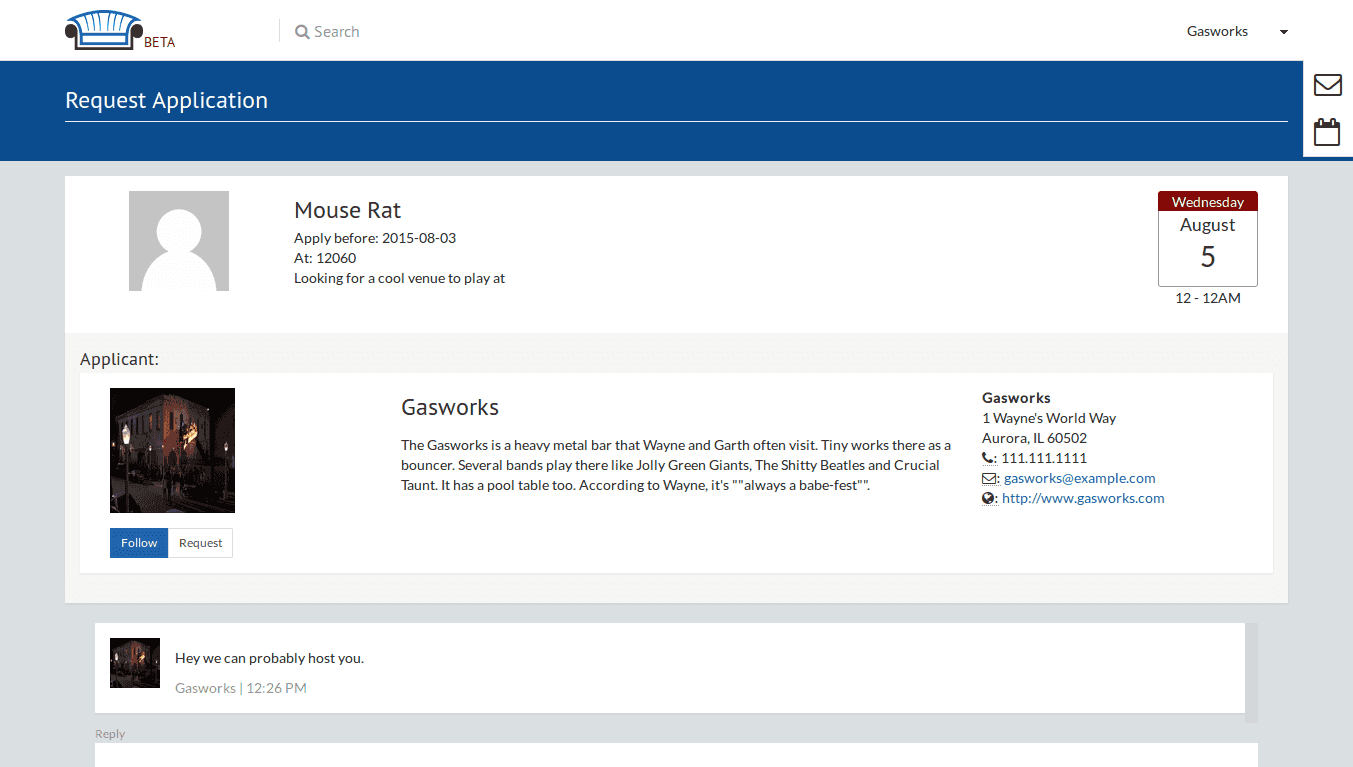
Task: Focus the Search field in header
Action: (337, 32)
